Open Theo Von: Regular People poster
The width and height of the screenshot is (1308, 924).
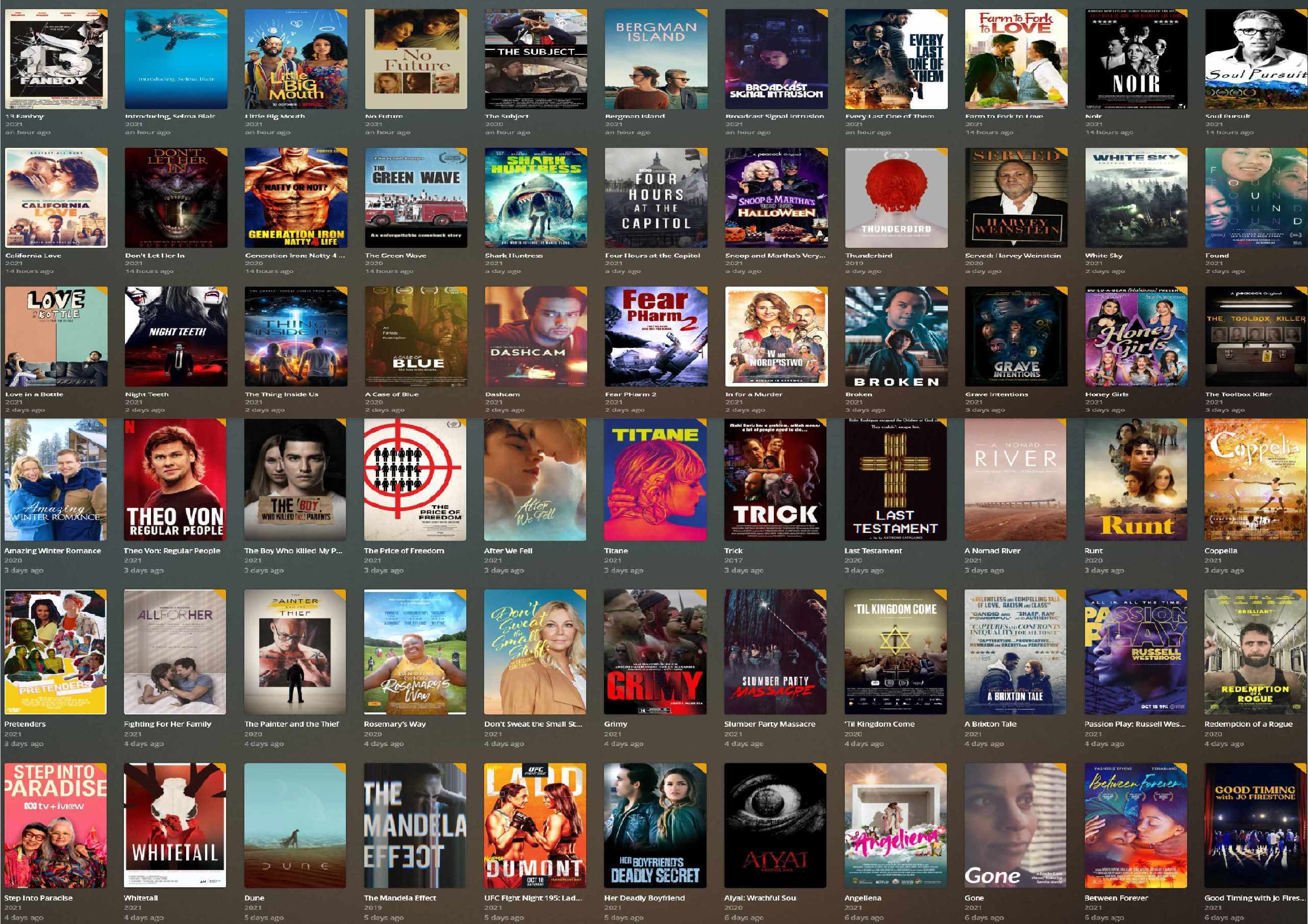coord(174,479)
